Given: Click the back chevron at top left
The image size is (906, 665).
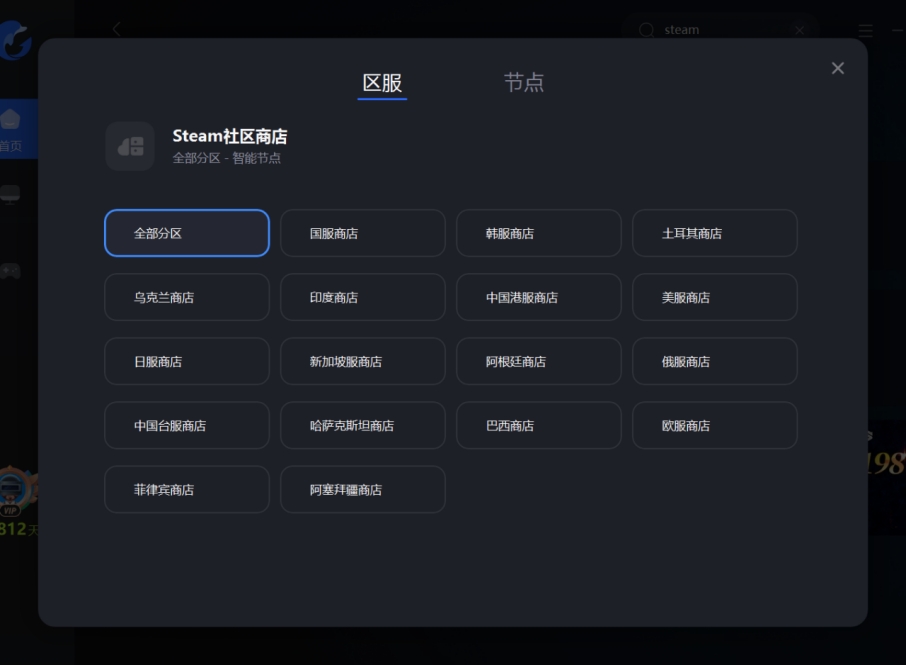Looking at the screenshot, I should point(117,29).
